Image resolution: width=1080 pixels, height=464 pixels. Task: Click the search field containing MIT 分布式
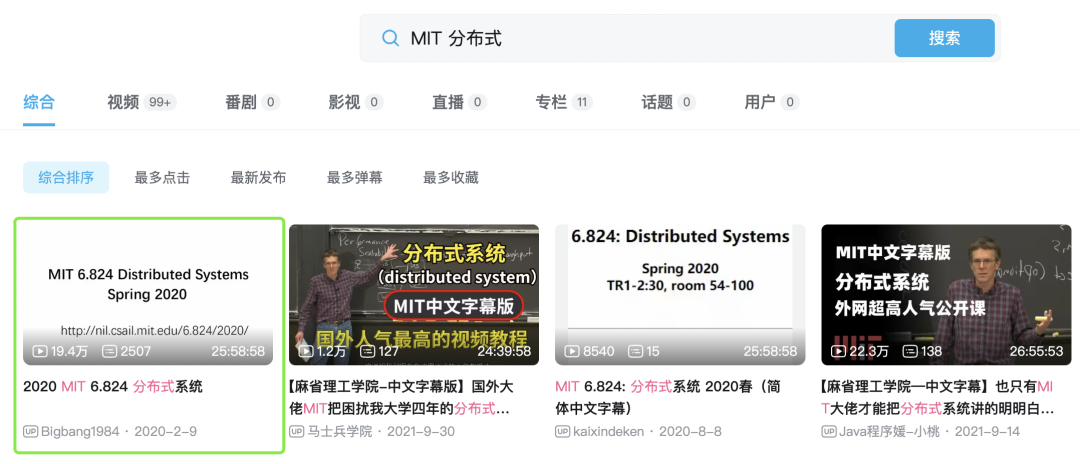coord(627,38)
